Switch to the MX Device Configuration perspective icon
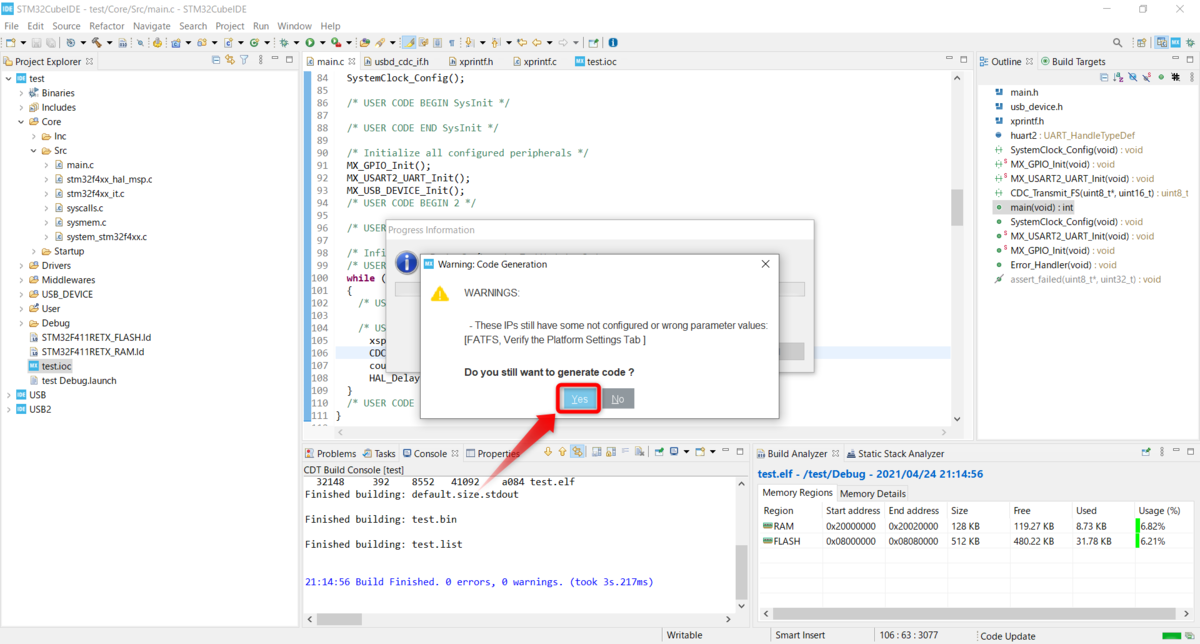Screen dimensions: 1200x644 1176,43
